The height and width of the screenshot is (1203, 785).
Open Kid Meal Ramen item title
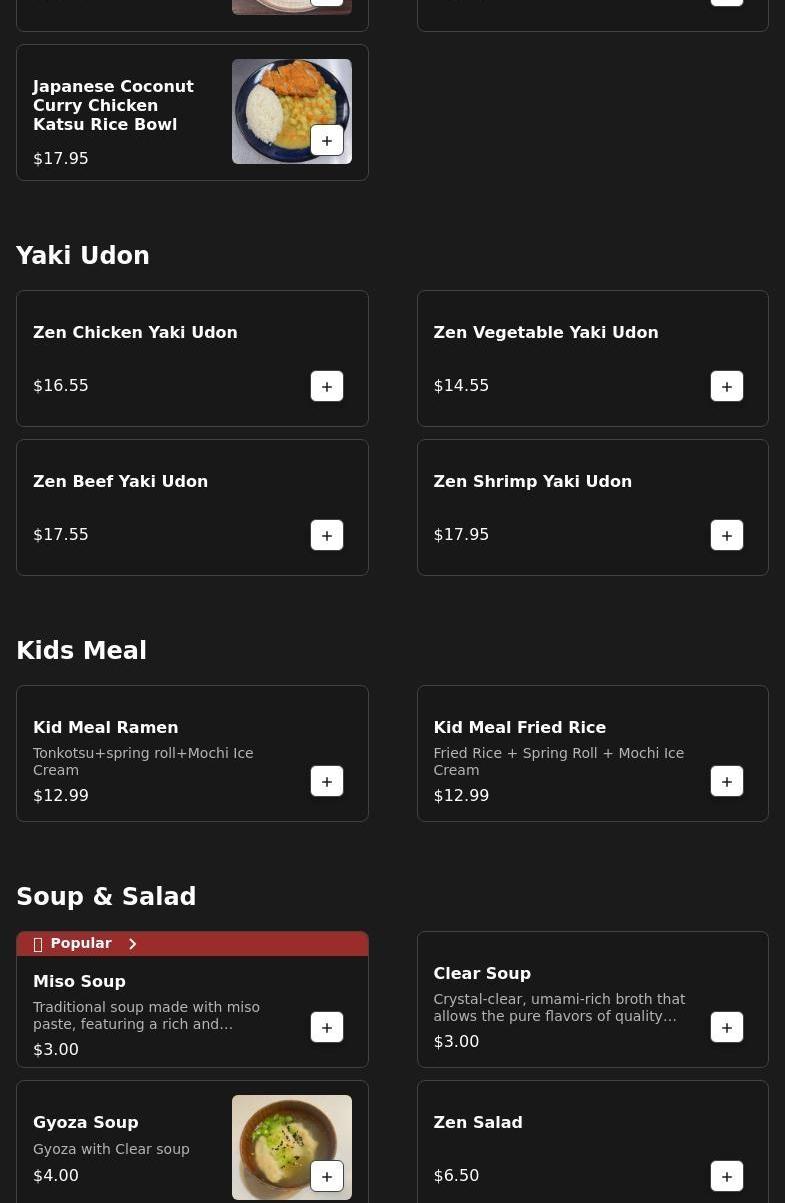click(106, 728)
